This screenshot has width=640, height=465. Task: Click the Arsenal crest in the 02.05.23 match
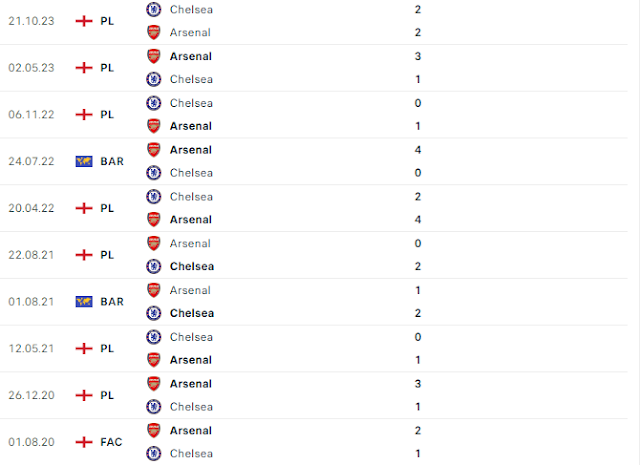click(153, 56)
